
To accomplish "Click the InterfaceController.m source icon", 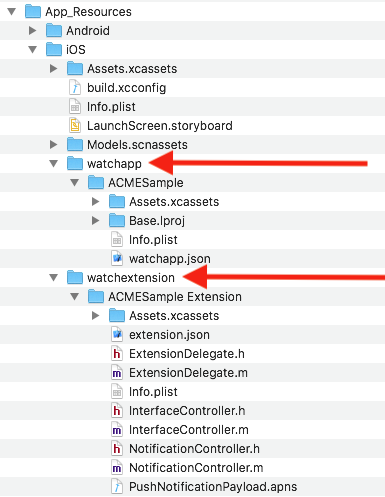I will [x=117, y=429].
